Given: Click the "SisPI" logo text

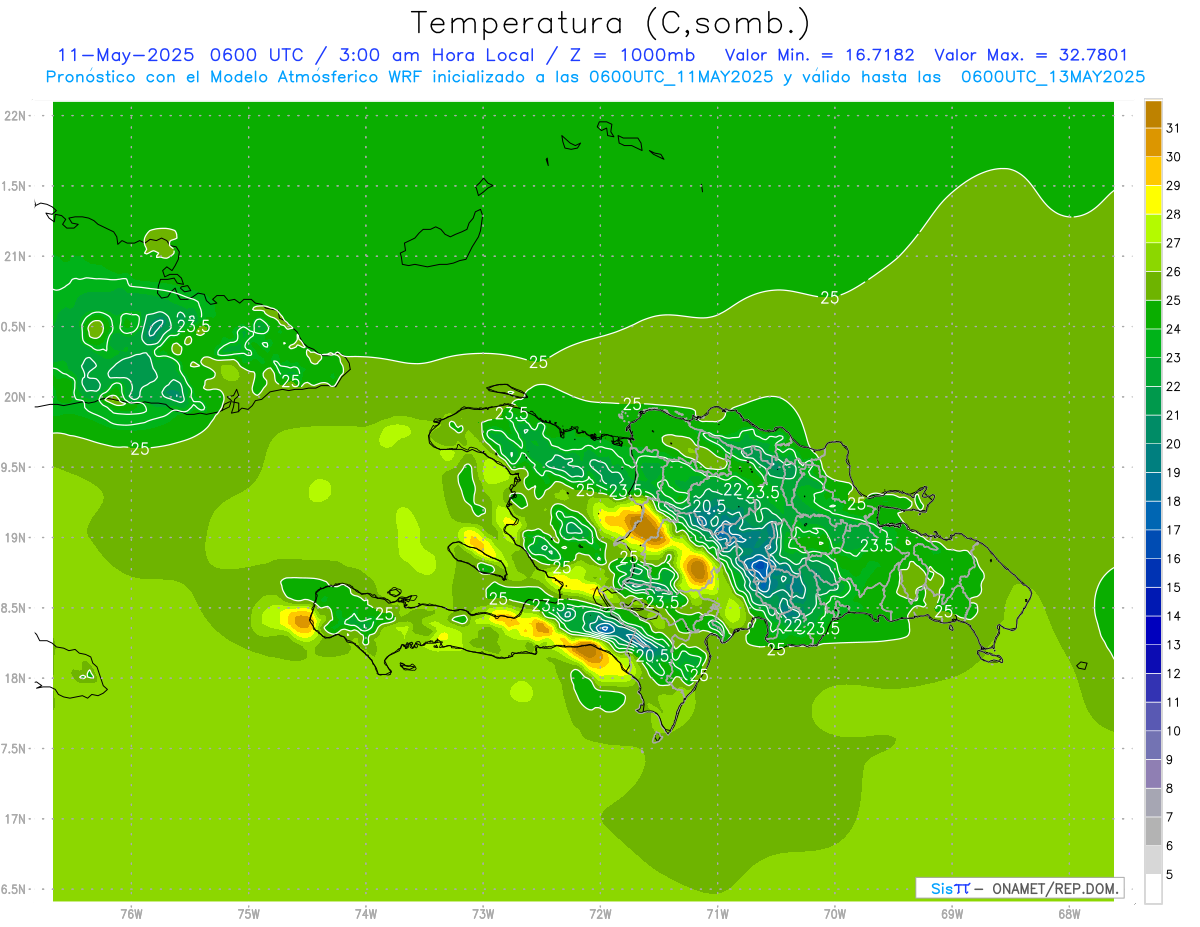Looking at the screenshot, I should coord(950,888).
